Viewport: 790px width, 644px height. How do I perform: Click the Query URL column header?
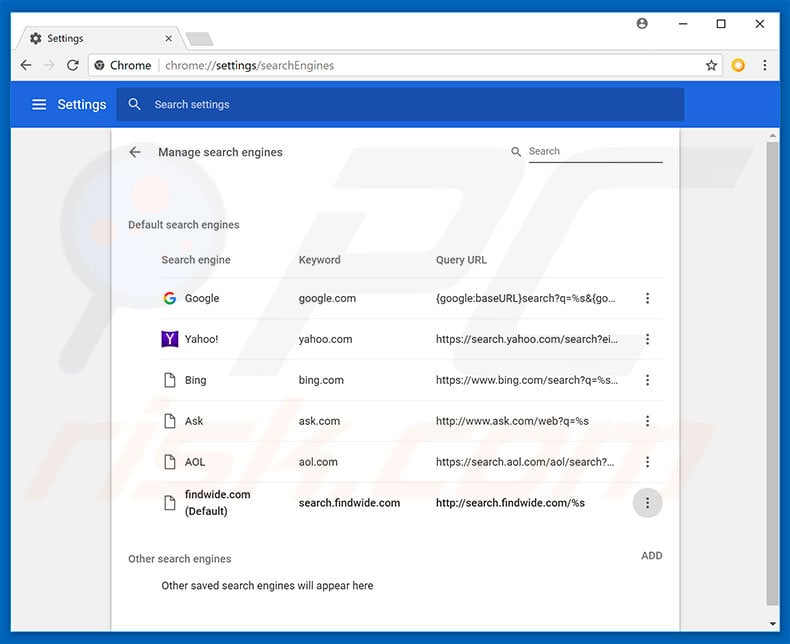pyautogui.click(x=461, y=260)
